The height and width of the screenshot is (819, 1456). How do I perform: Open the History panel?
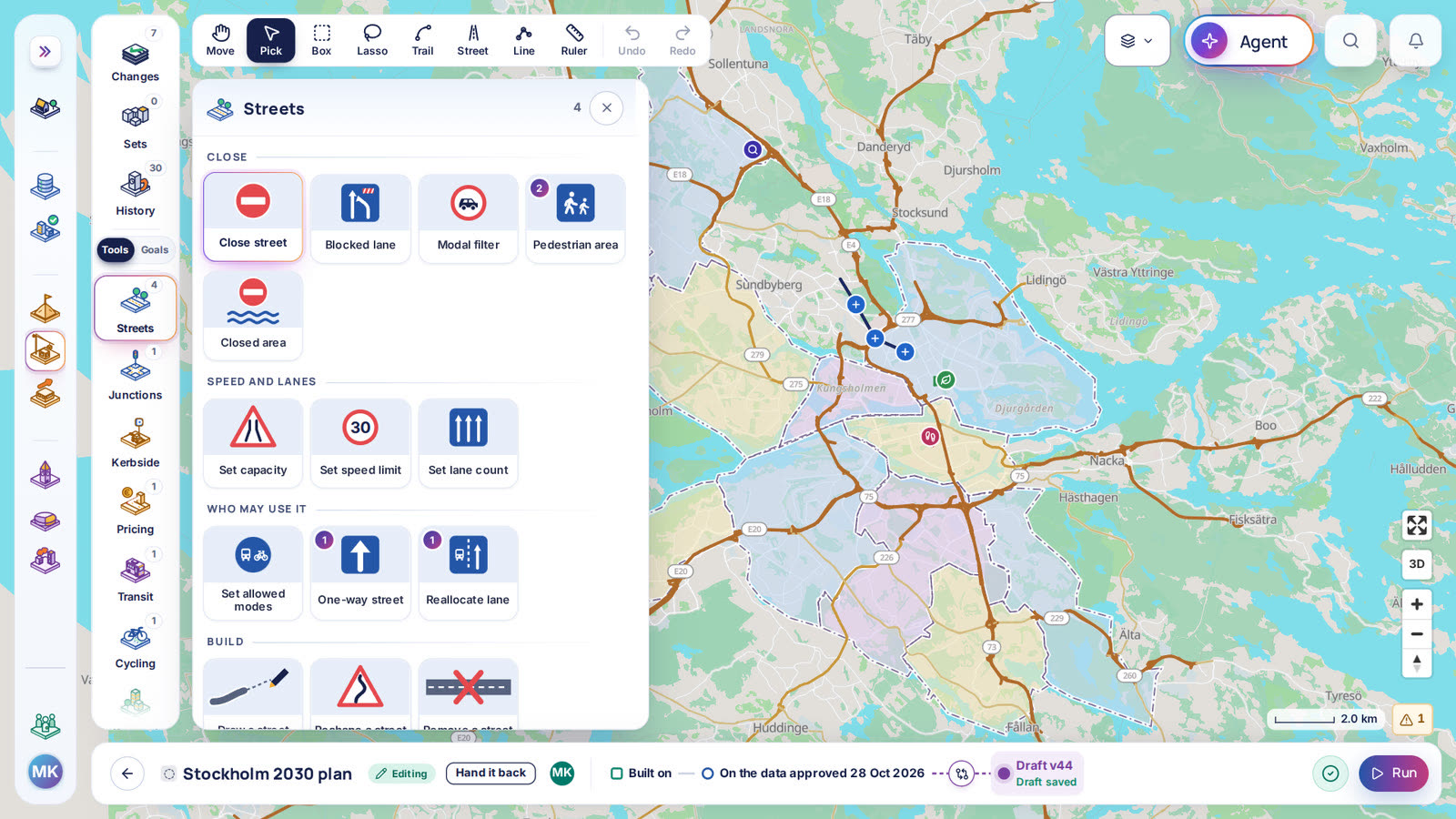tap(136, 191)
